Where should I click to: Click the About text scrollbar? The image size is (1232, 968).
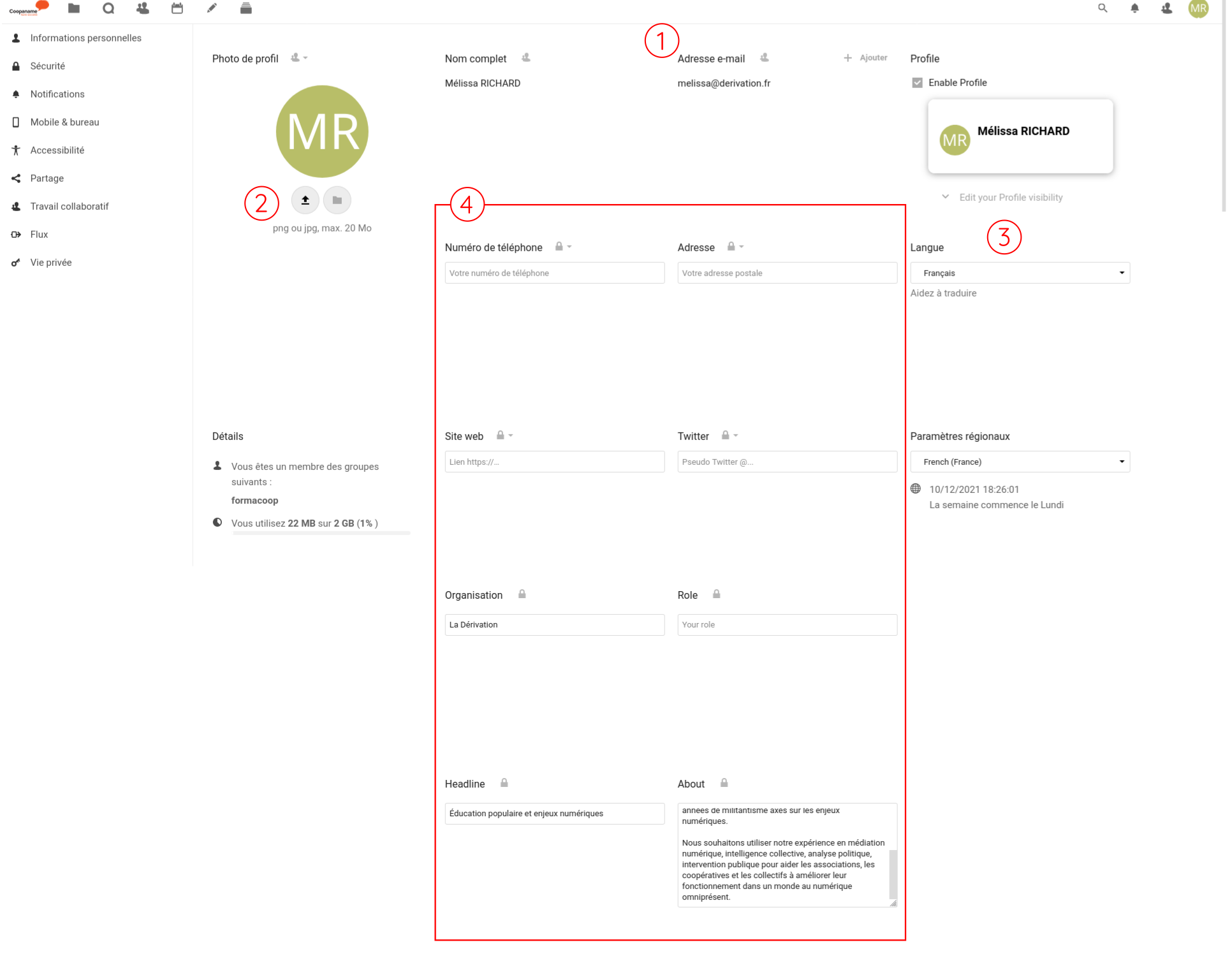[x=893, y=874]
